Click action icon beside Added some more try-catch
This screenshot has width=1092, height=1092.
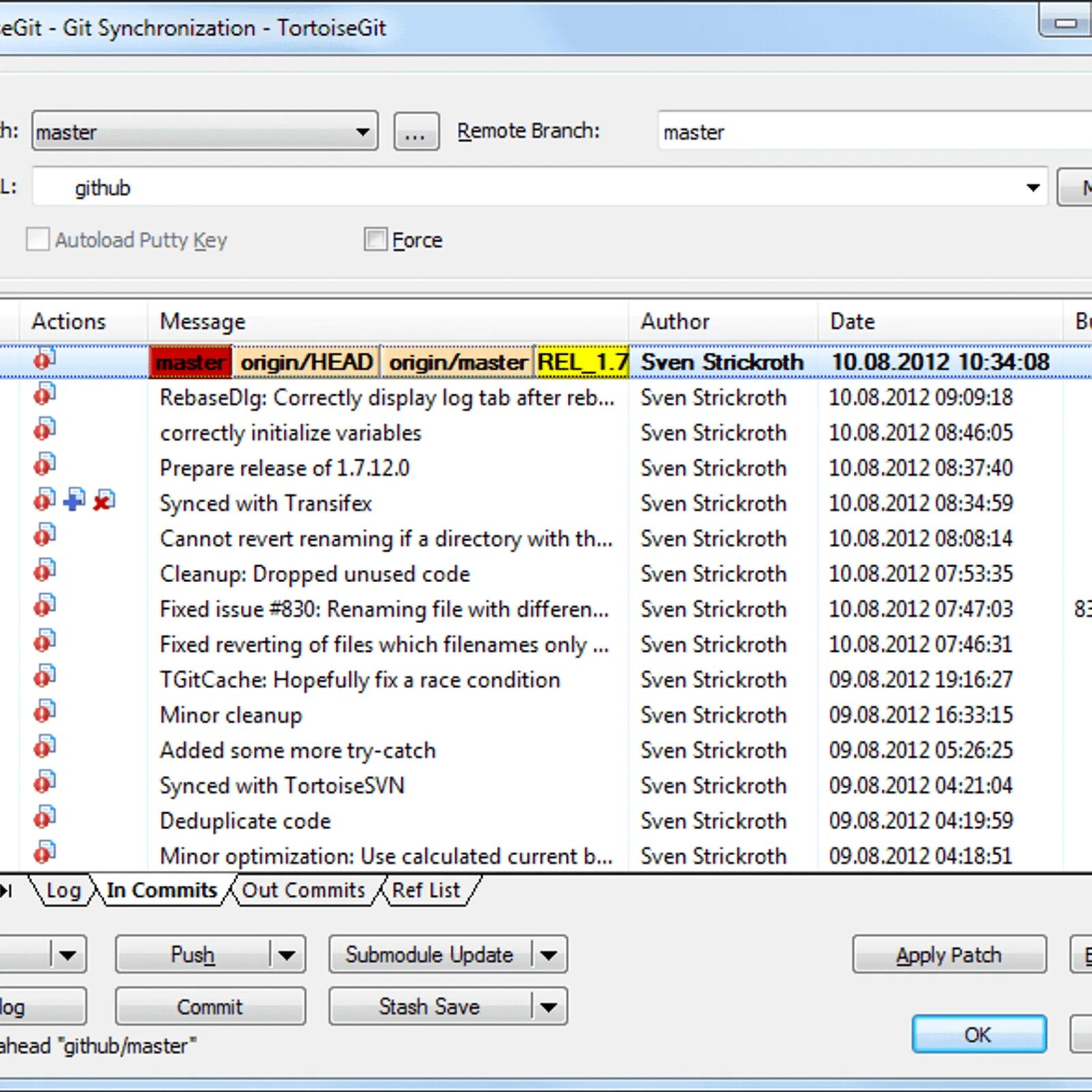(44, 747)
